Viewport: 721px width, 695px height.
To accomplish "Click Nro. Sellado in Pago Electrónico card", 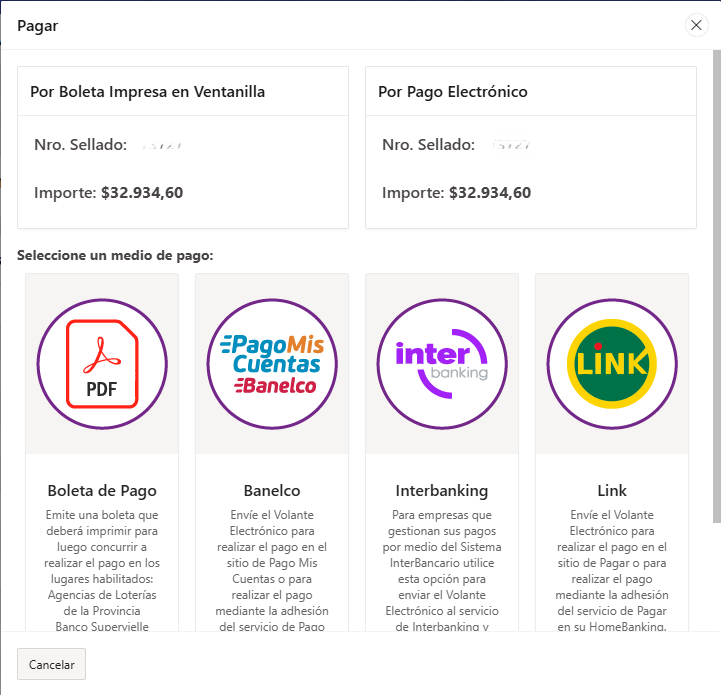I will (x=429, y=145).
